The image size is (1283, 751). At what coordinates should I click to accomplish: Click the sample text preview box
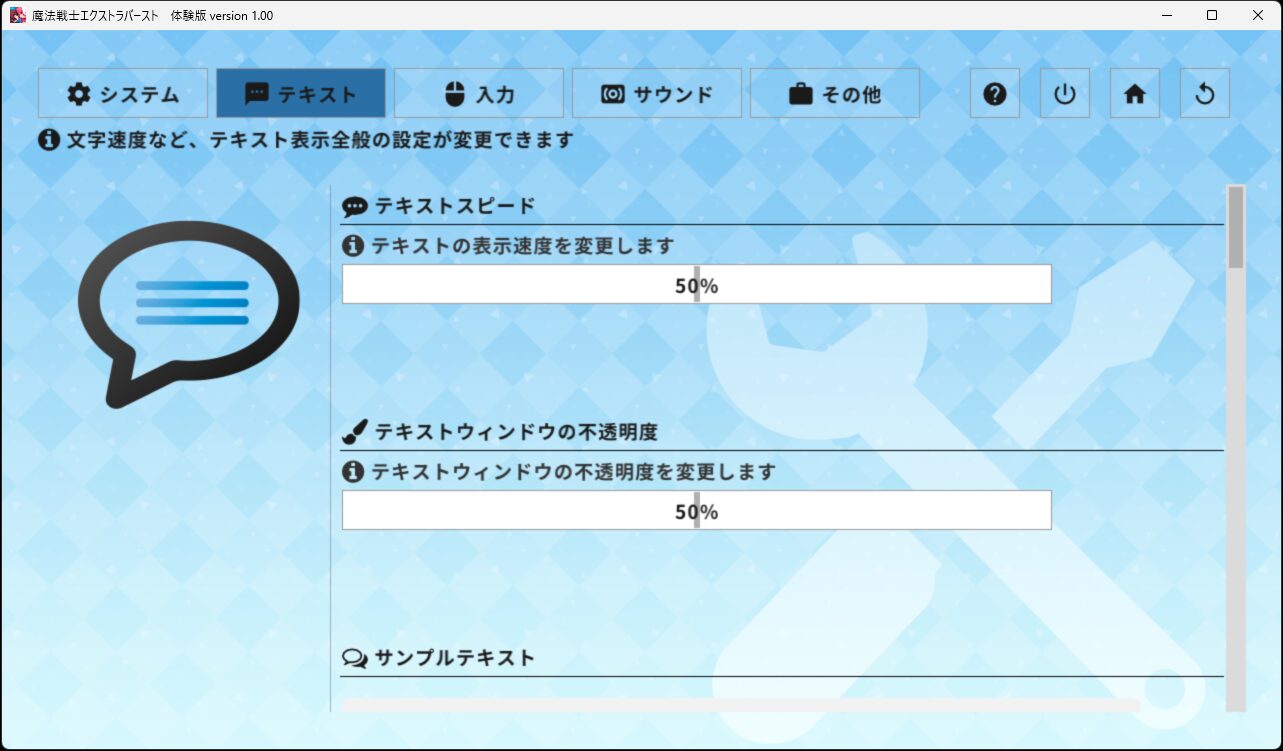coord(741,705)
